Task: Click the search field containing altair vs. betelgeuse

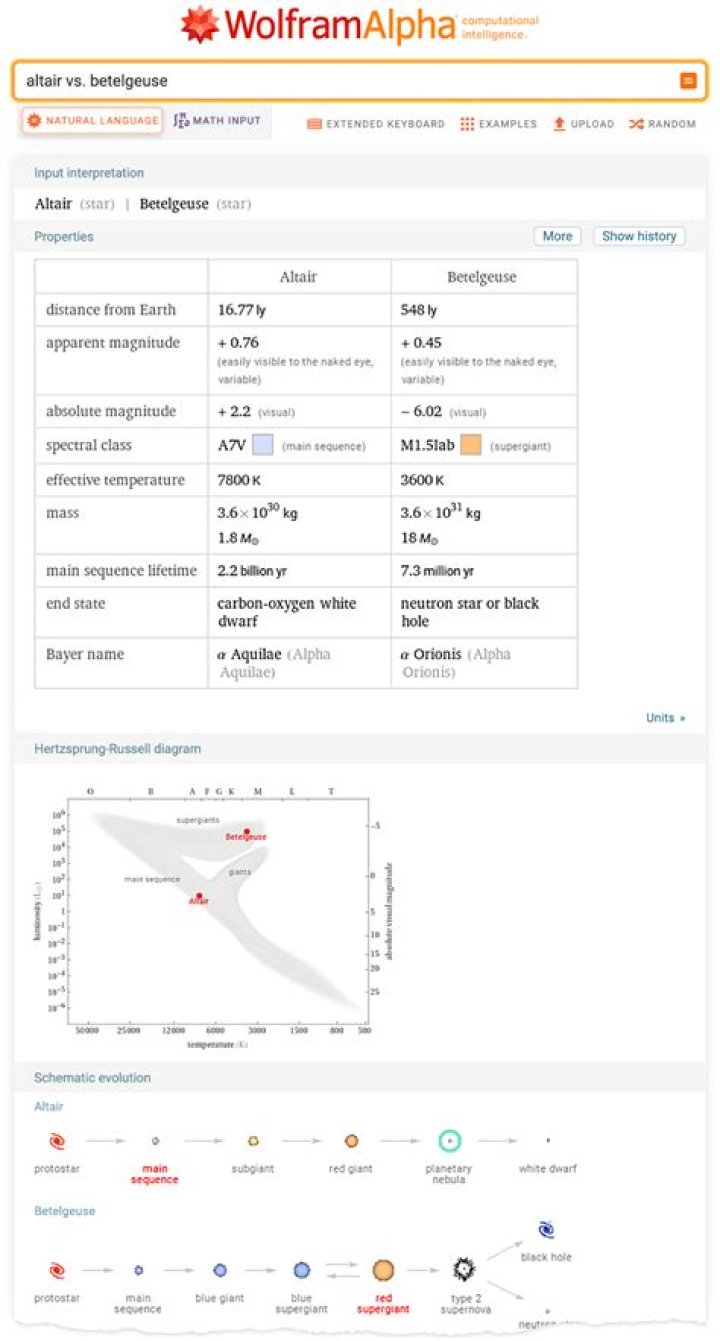Action: [x=345, y=81]
